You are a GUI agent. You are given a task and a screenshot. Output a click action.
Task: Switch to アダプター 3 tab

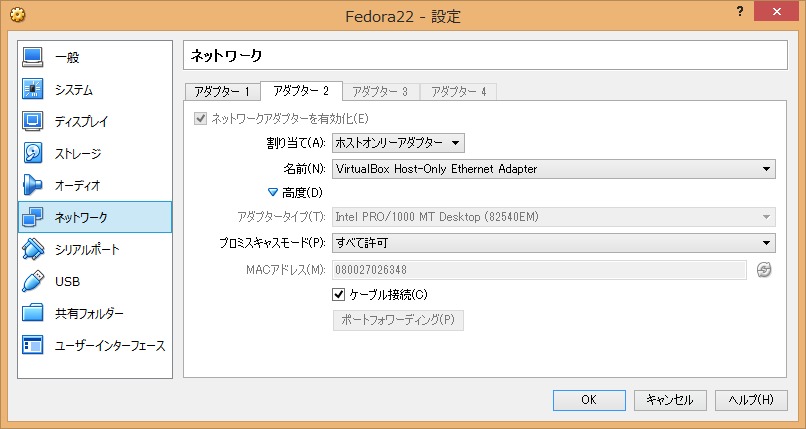[380, 91]
